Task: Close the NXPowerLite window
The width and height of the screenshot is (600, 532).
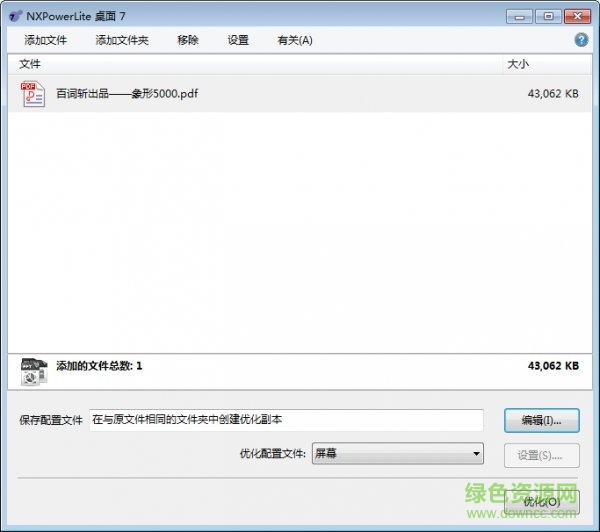Action: click(x=578, y=16)
